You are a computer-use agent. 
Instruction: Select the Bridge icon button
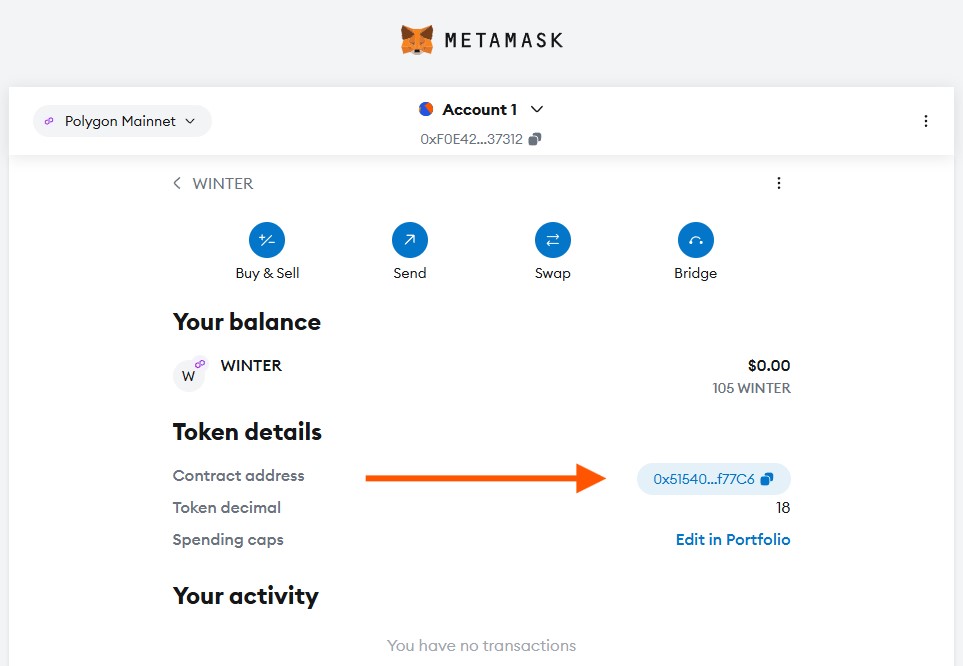pos(696,240)
